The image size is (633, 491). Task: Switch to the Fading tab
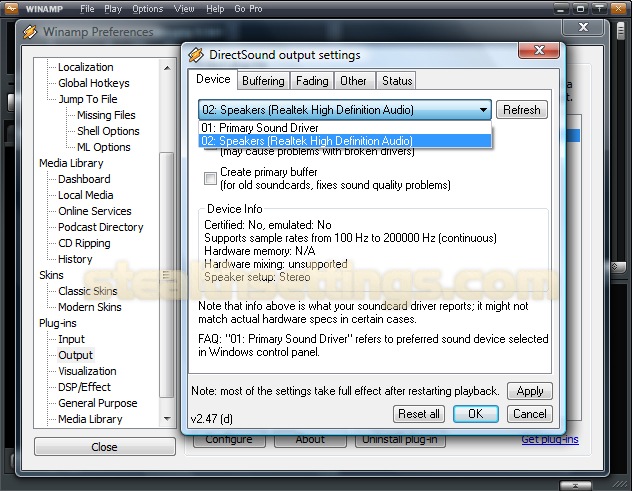[x=312, y=81]
